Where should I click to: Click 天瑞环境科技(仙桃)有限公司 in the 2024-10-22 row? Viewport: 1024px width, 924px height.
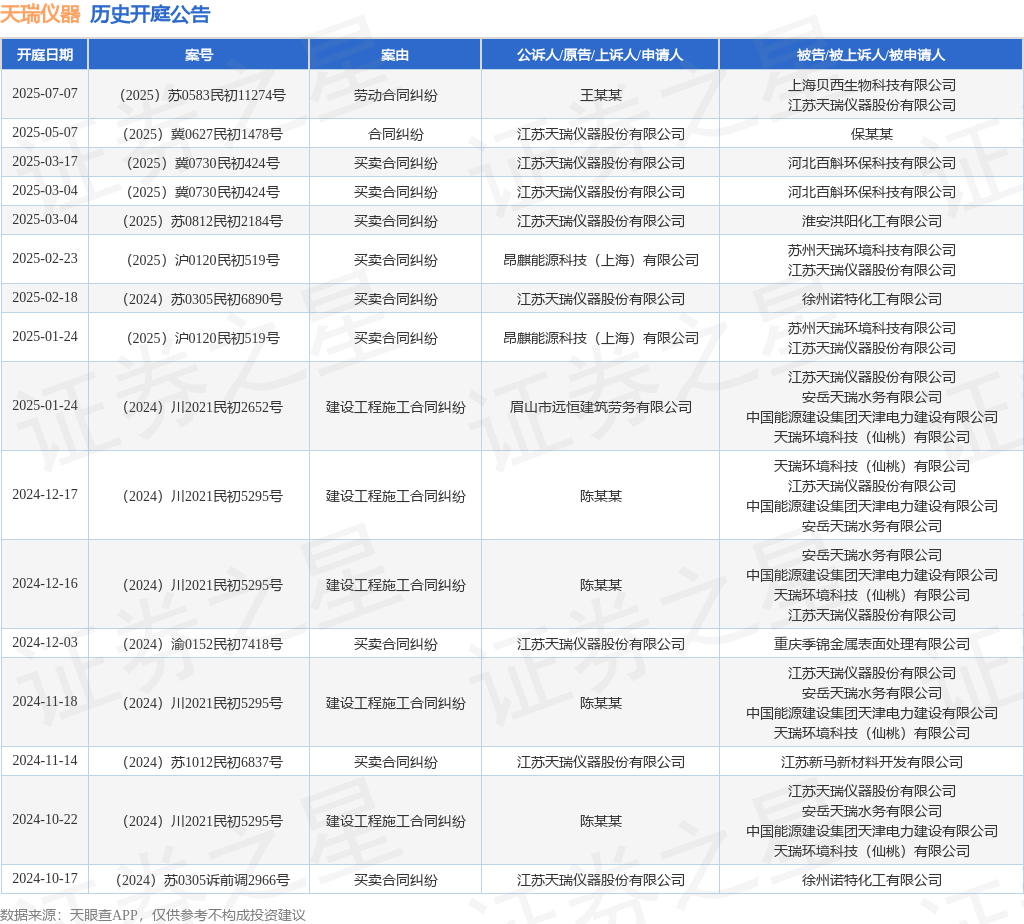click(x=871, y=852)
